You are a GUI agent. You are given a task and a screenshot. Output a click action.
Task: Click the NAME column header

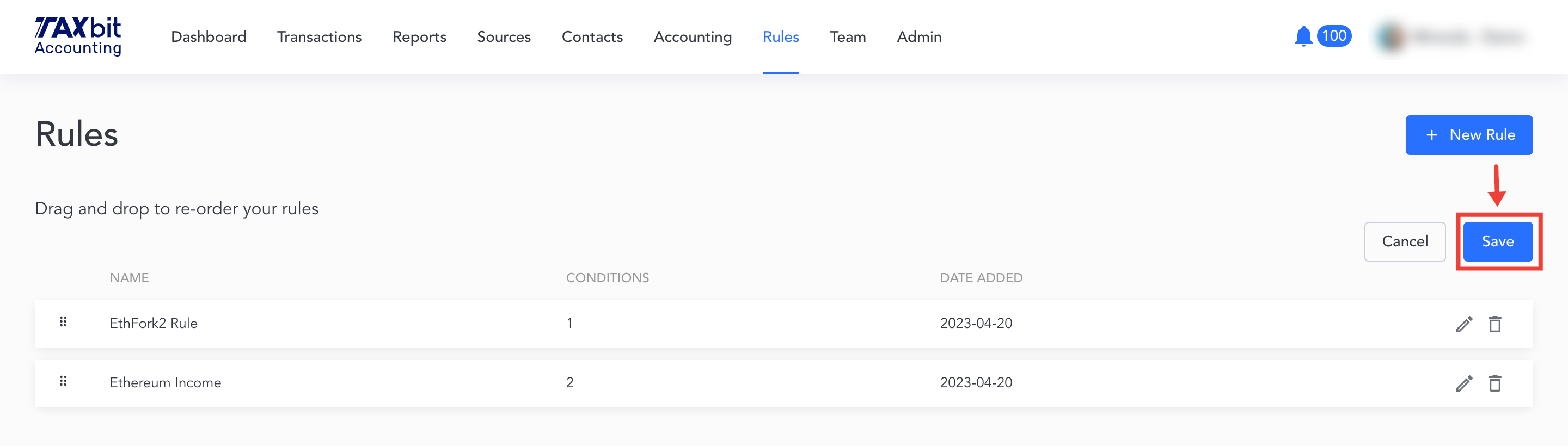click(x=129, y=277)
